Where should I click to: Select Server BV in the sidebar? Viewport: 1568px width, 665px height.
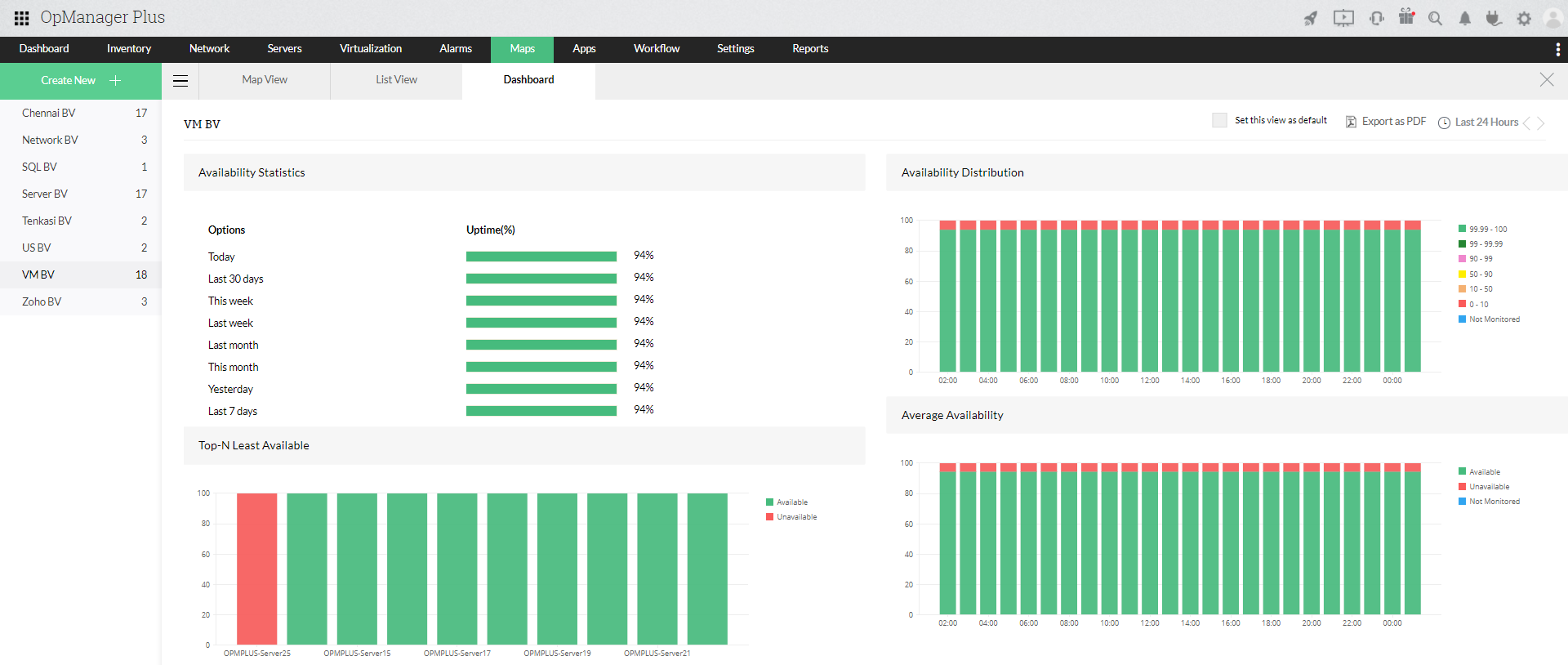pos(81,194)
